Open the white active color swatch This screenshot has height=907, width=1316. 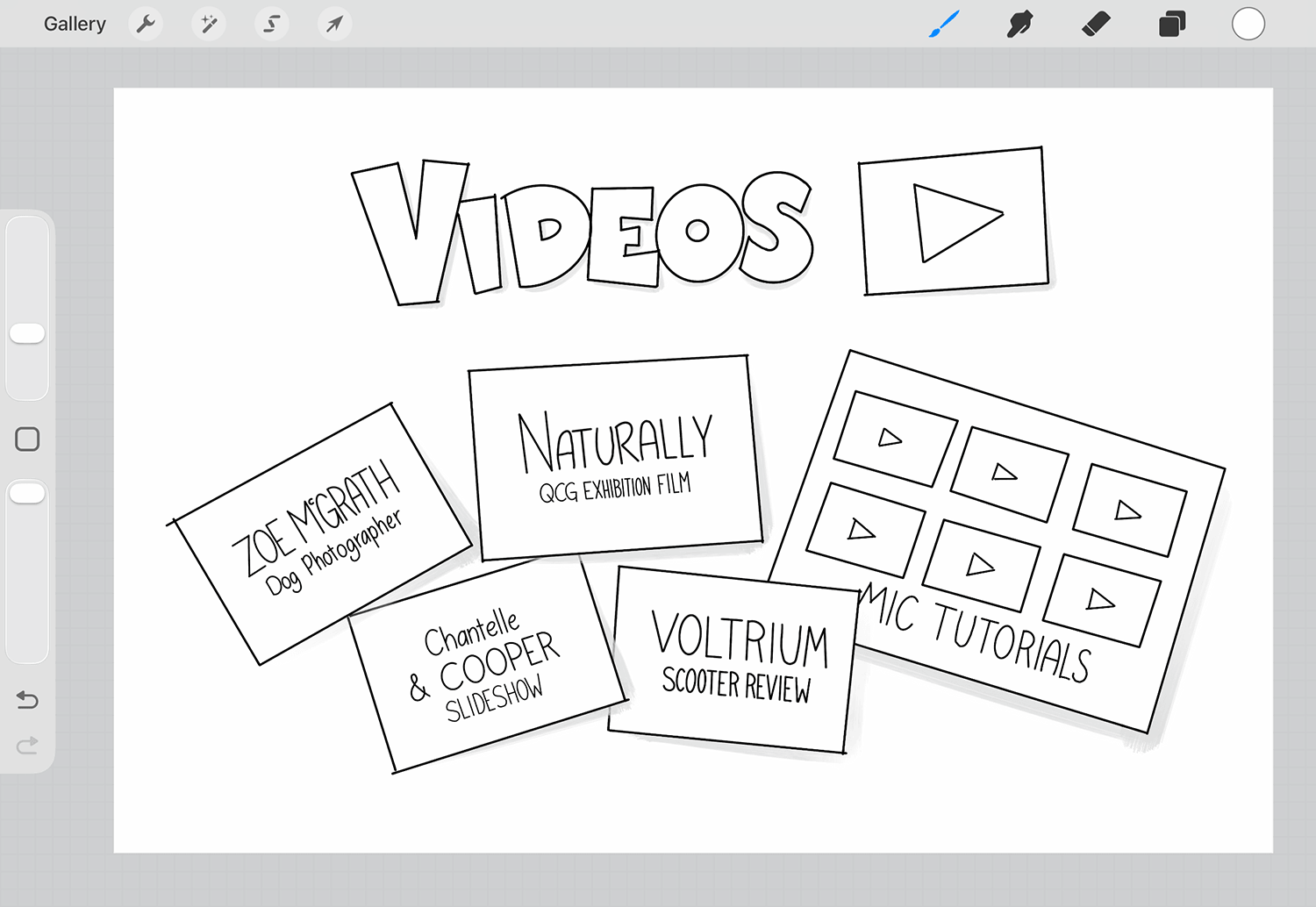1248,24
